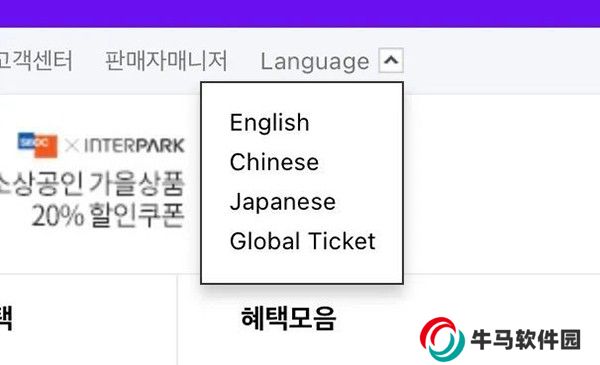The image size is (600, 365).
Task: Click the Language label
Action: (315, 62)
